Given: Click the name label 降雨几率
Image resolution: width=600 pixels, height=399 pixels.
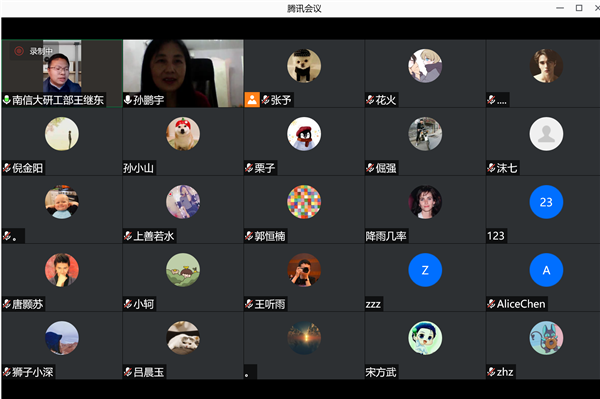Looking at the screenshot, I should tap(386, 236).
